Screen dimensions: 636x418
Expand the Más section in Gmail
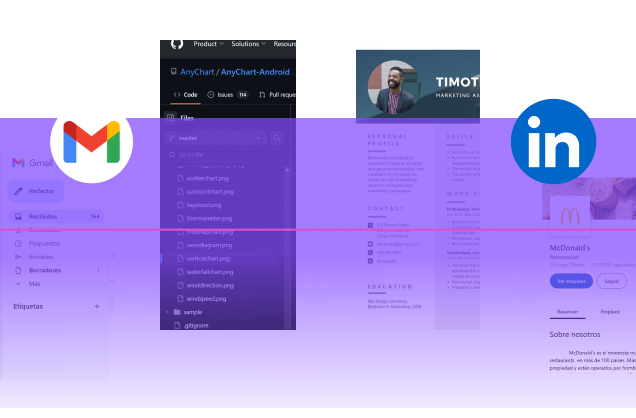click(34, 283)
